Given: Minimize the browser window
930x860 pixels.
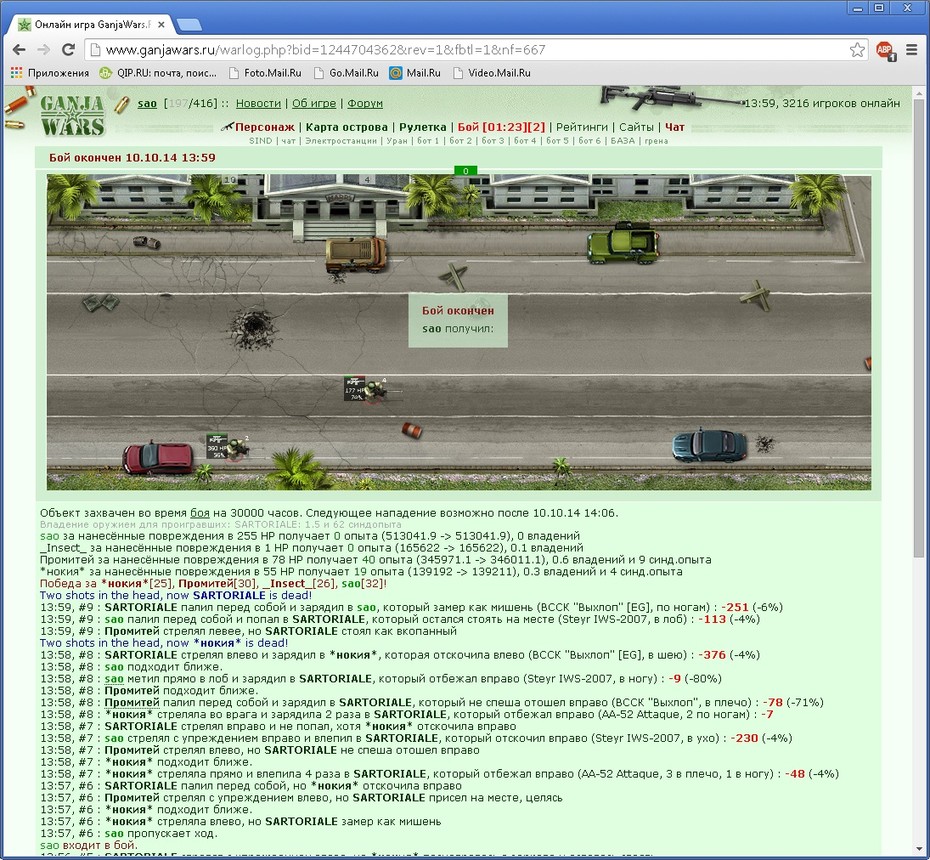Looking at the screenshot, I should pos(858,8).
